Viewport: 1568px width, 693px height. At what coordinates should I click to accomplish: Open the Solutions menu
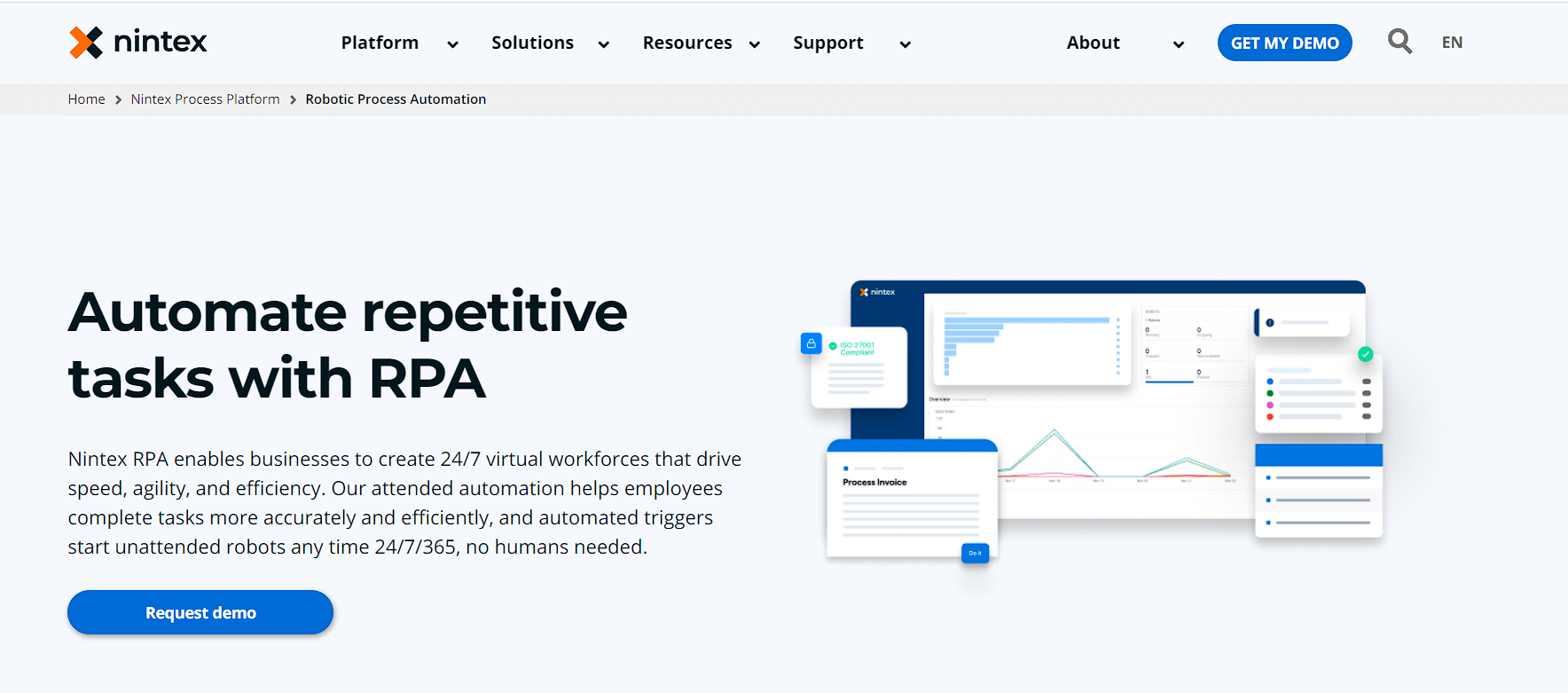coord(532,43)
